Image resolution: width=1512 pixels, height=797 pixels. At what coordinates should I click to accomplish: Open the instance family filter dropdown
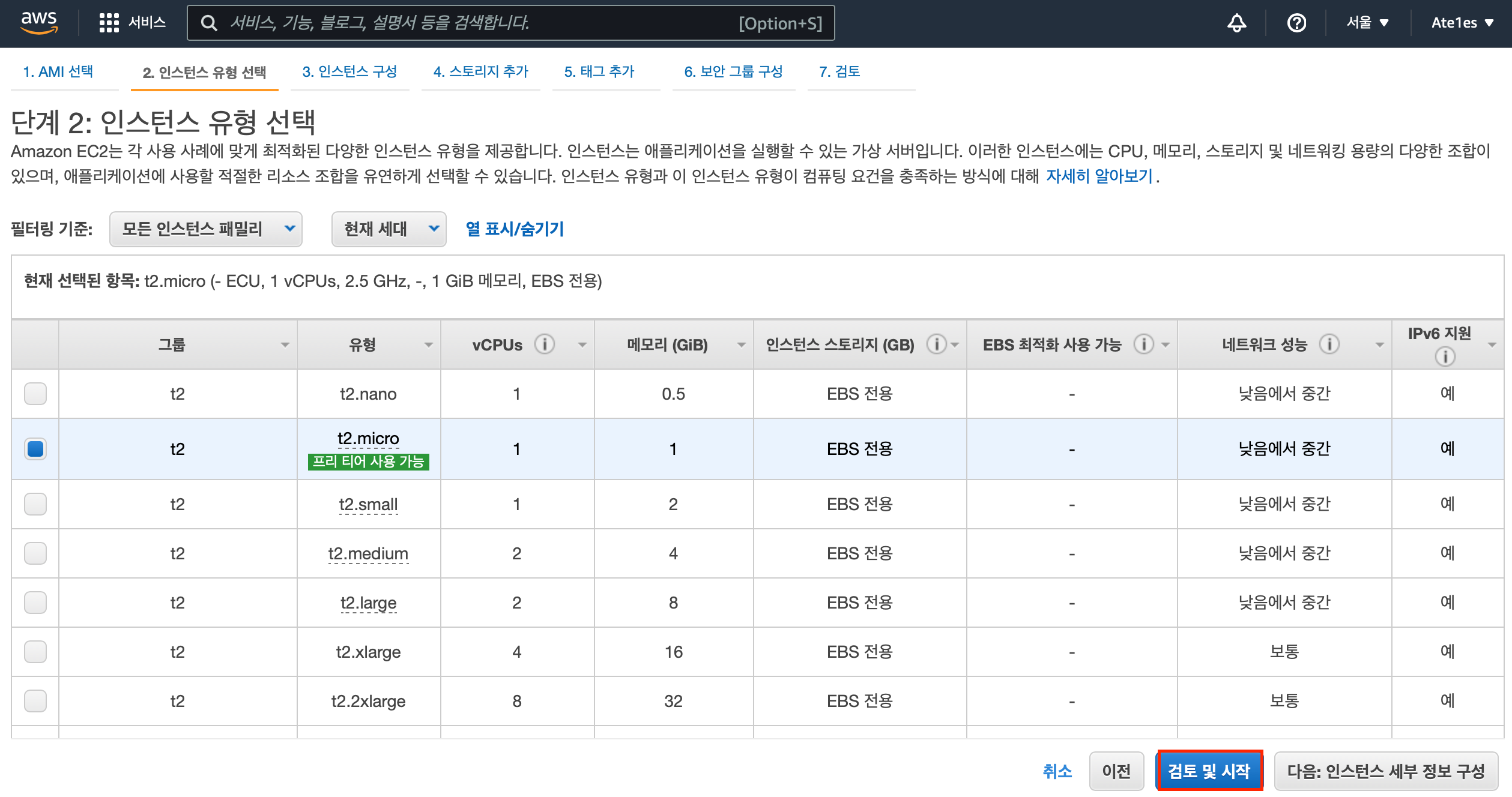pyautogui.click(x=205, y=229)
